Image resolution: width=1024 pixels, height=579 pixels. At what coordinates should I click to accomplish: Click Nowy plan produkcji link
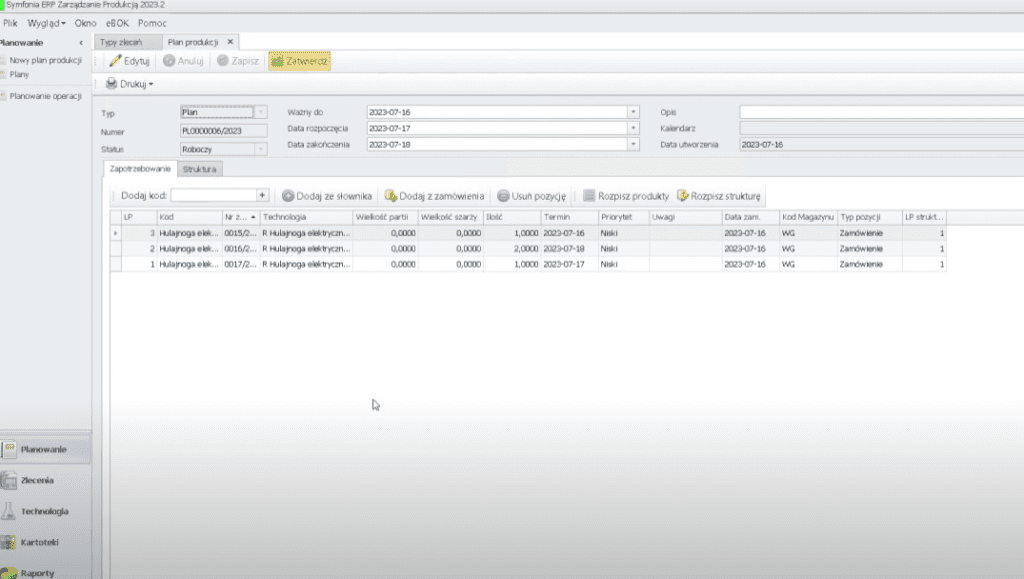(x=44, y=60)
